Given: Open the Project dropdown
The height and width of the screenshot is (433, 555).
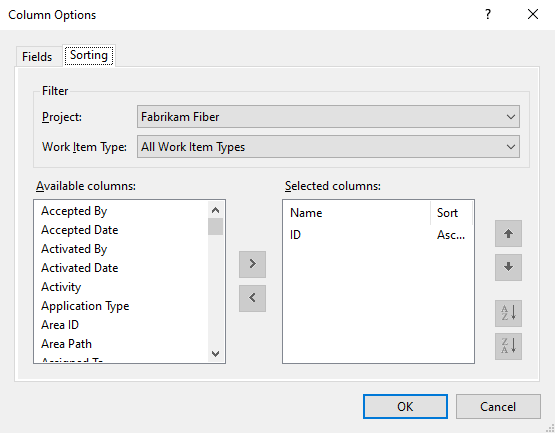Looking at the screenshot, I should coord(328,116).
